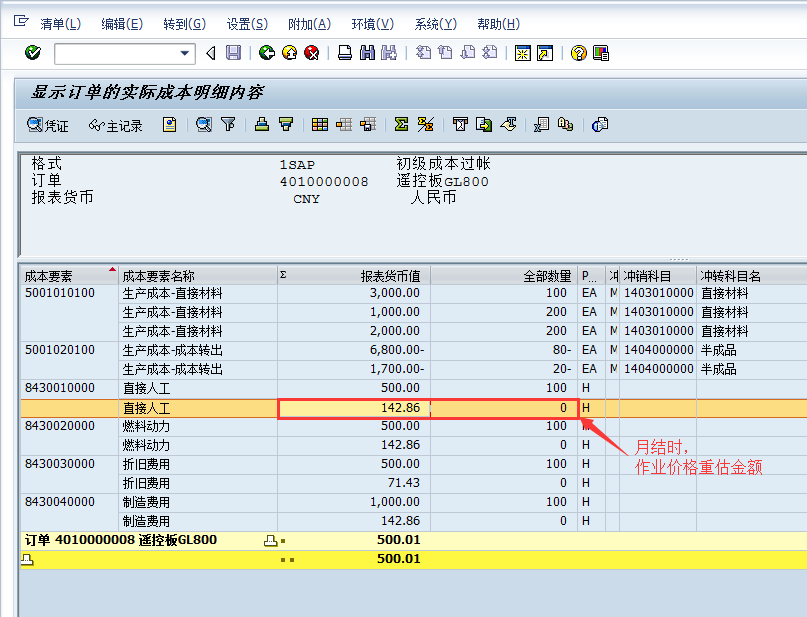The height and width of the screenshot is (617, 807).
Task: Open 主记录 for the cost element
Action: tap(118, 124)
